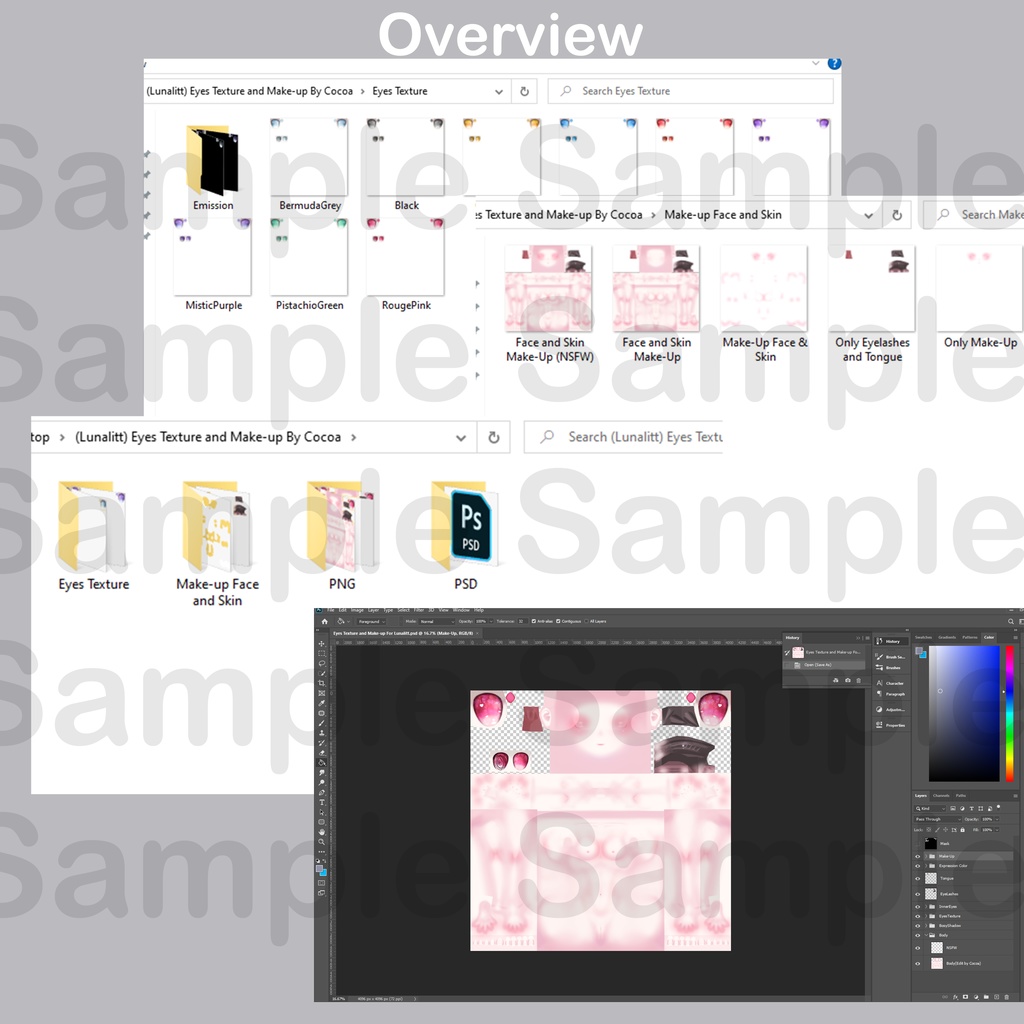Select the Hand tool
Image resolution: width=1024 pixels, height=1024 pixels.
coord(321,832)
